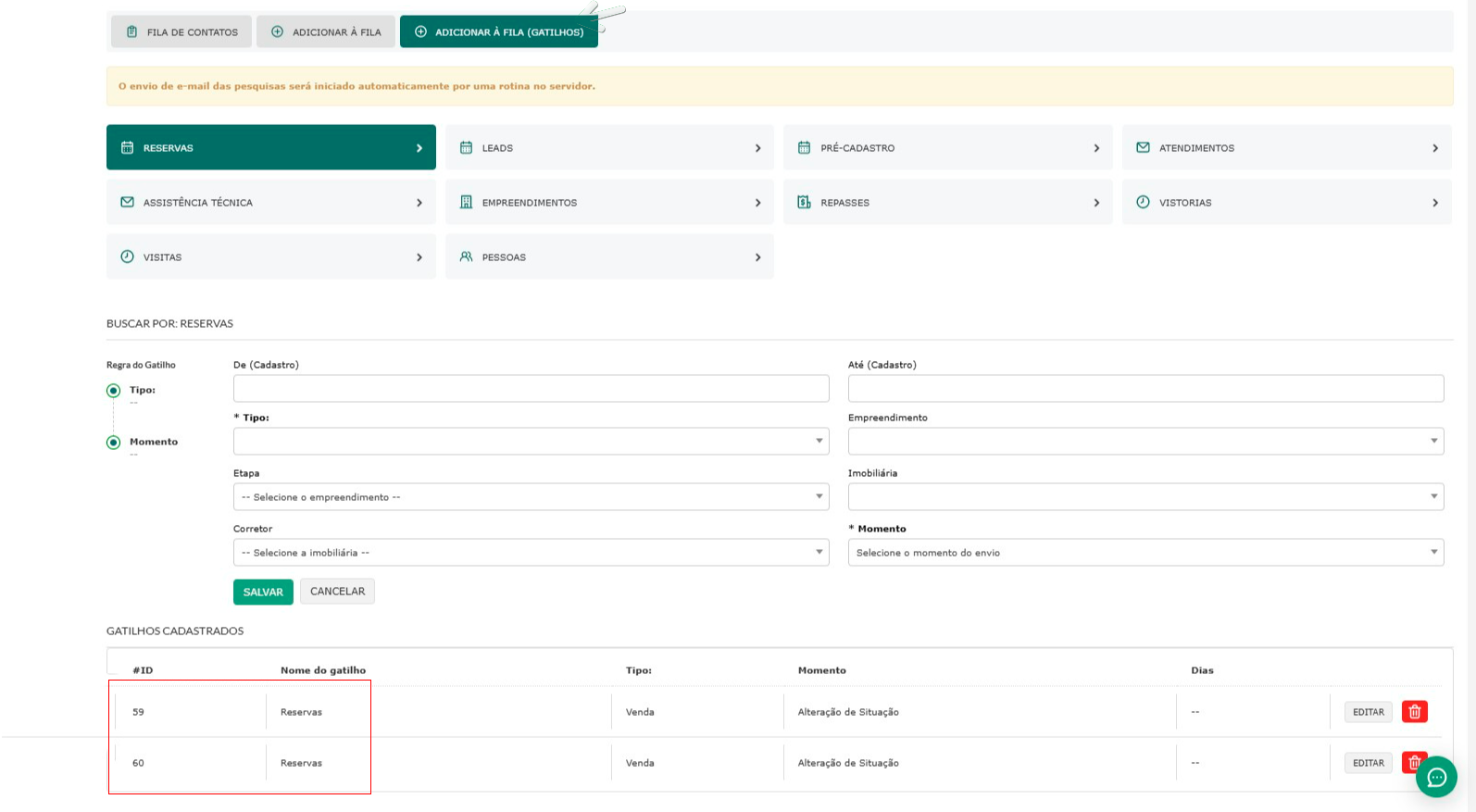Click the Assistência Técnica envelope icon
This screenshot has width=1476, height=812.
(128, 202)
